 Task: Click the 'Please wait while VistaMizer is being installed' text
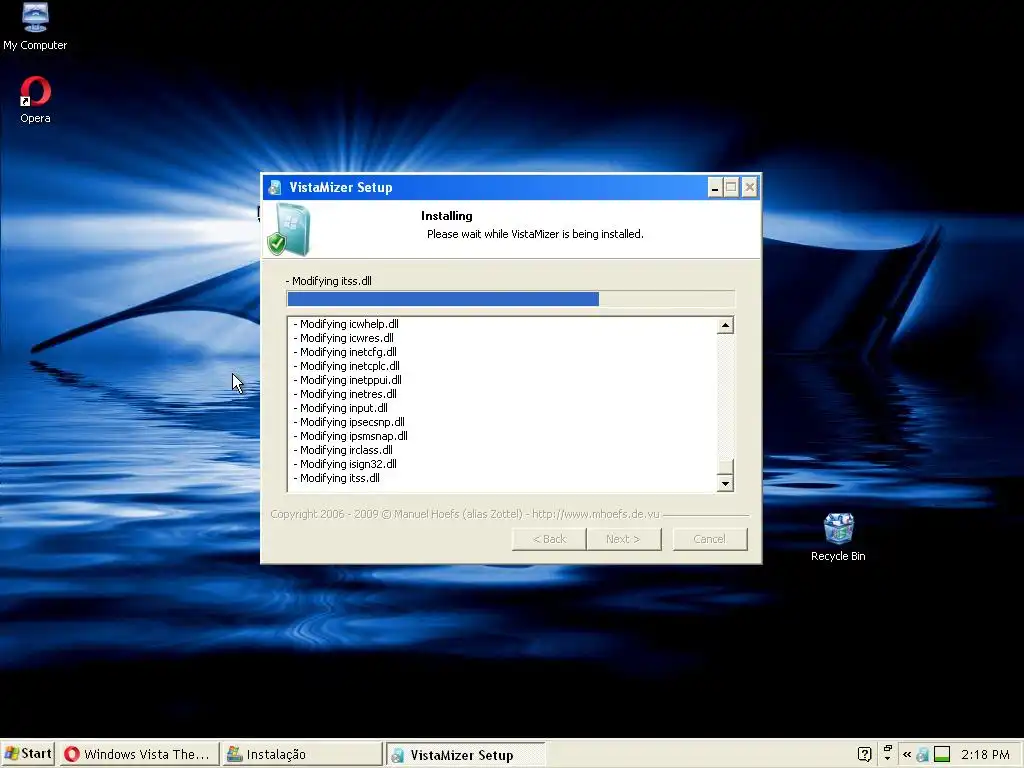pos(536,234)
